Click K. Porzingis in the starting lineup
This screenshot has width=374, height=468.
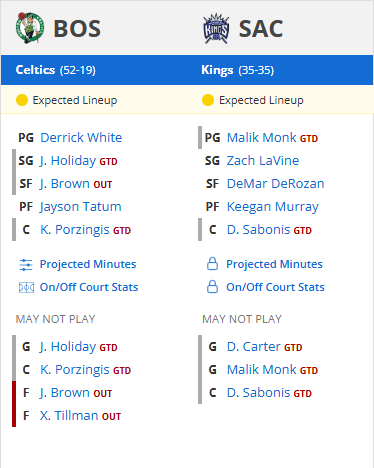pyautogui.click(x=75, y=230)
